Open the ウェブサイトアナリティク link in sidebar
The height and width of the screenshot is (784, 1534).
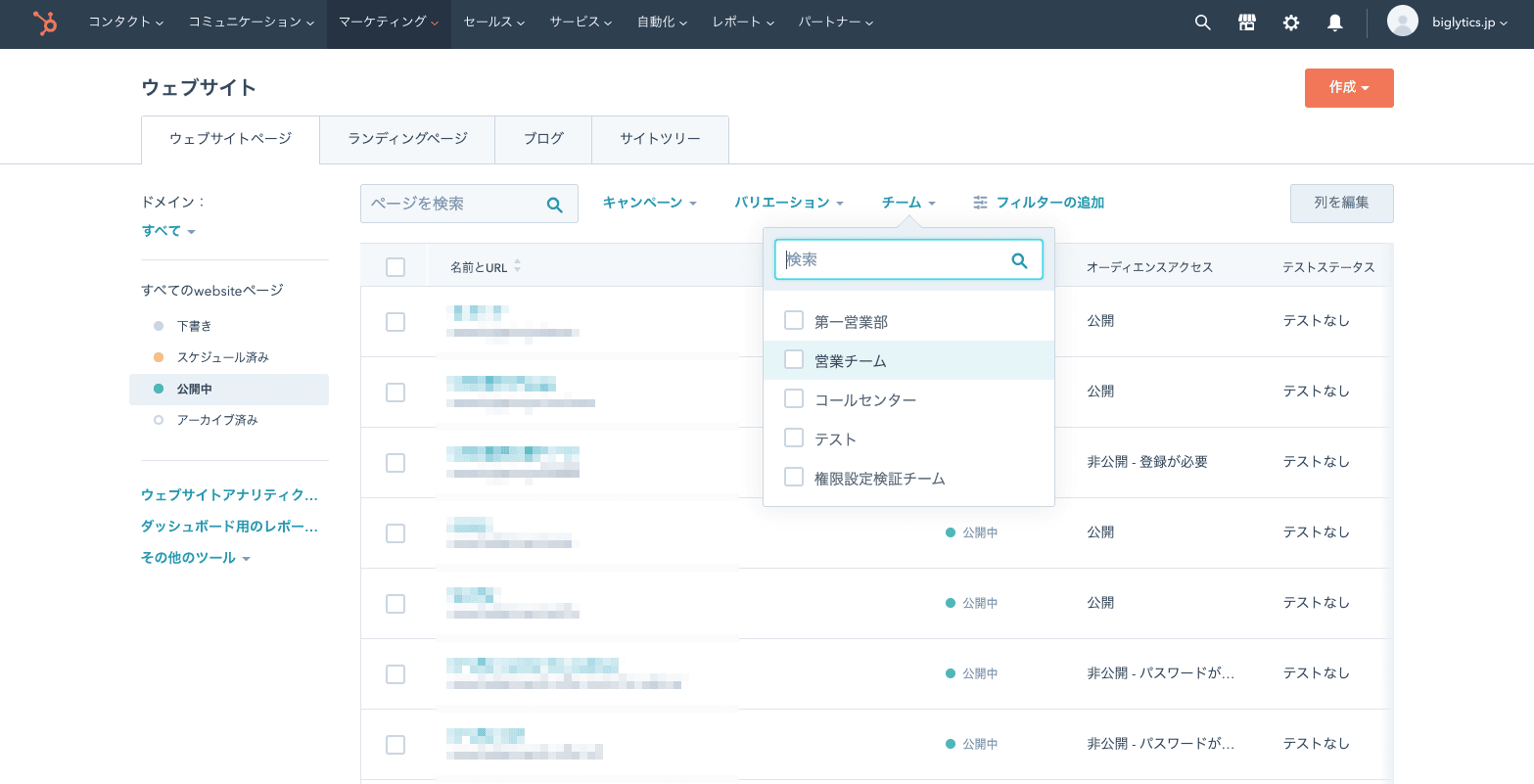click(229, 495)
